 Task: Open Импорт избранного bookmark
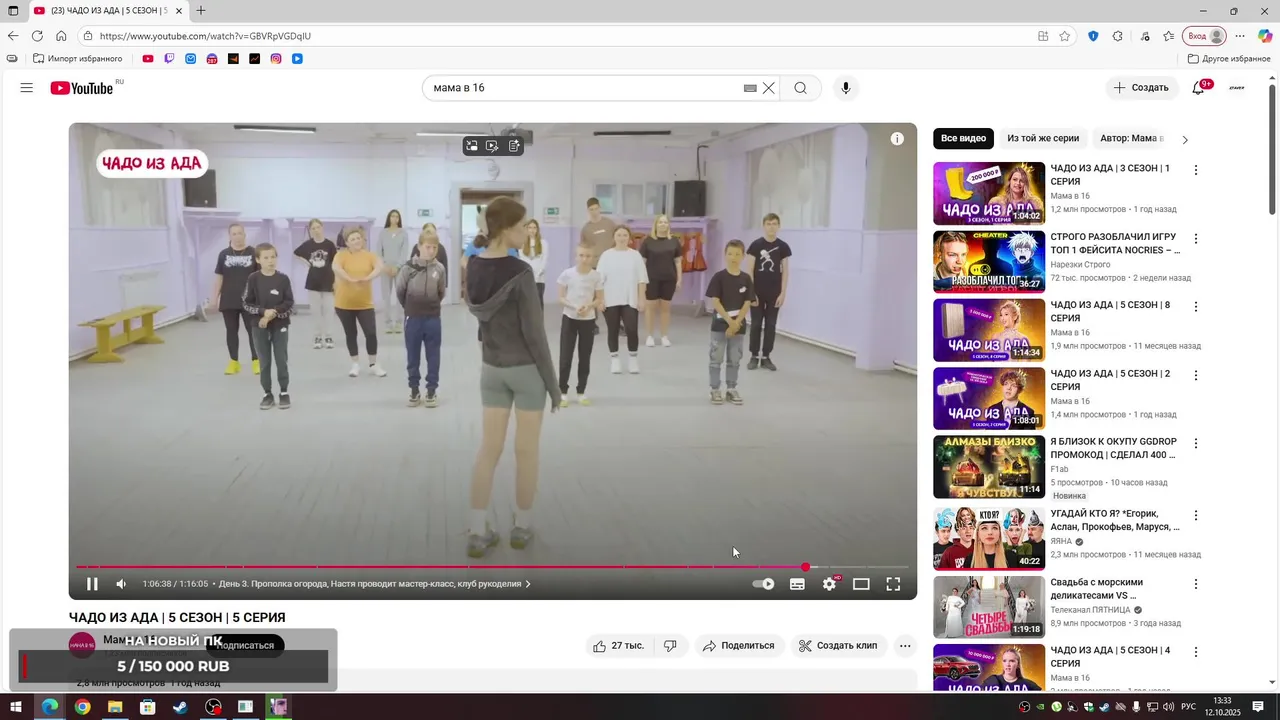pyautogui.click(x=78, y=59)
